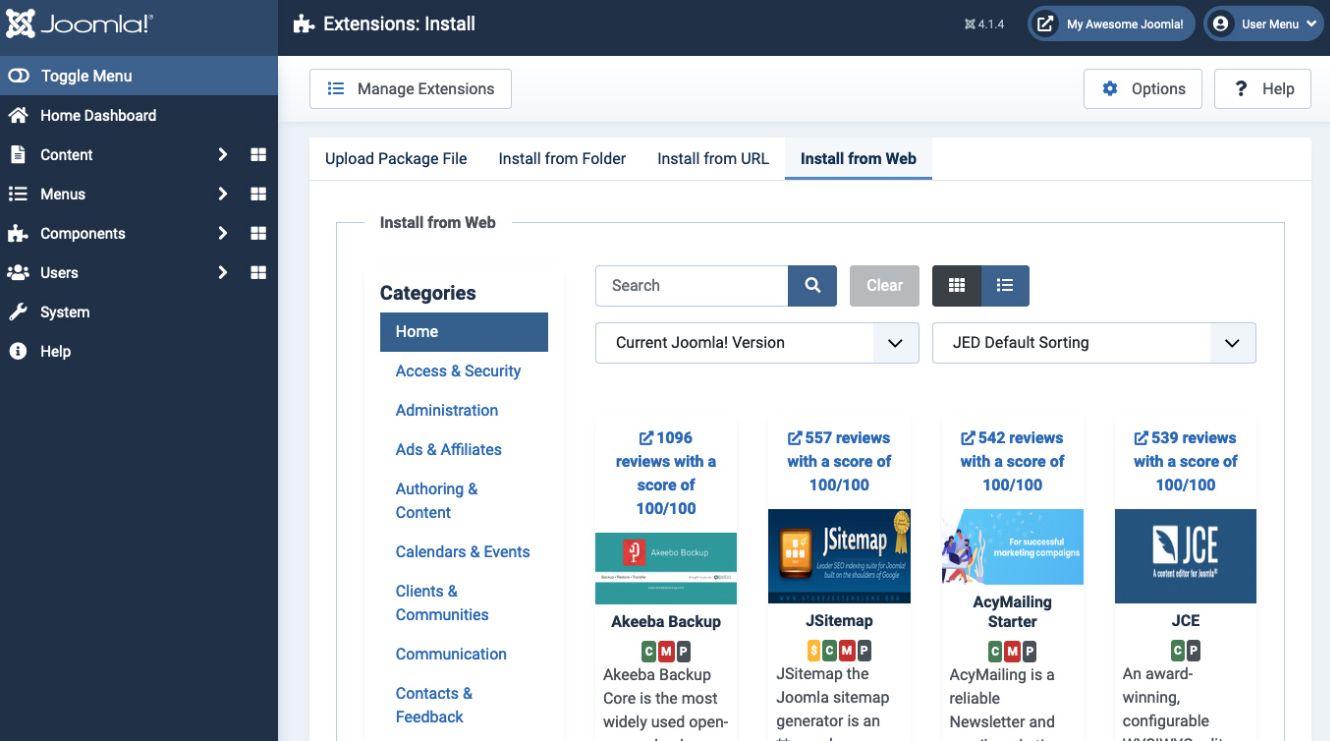Image resolution: width=1330 pixels, height=741 pixels.
Task: Click the green C badge under JSitemap
Action: (831, 651)
